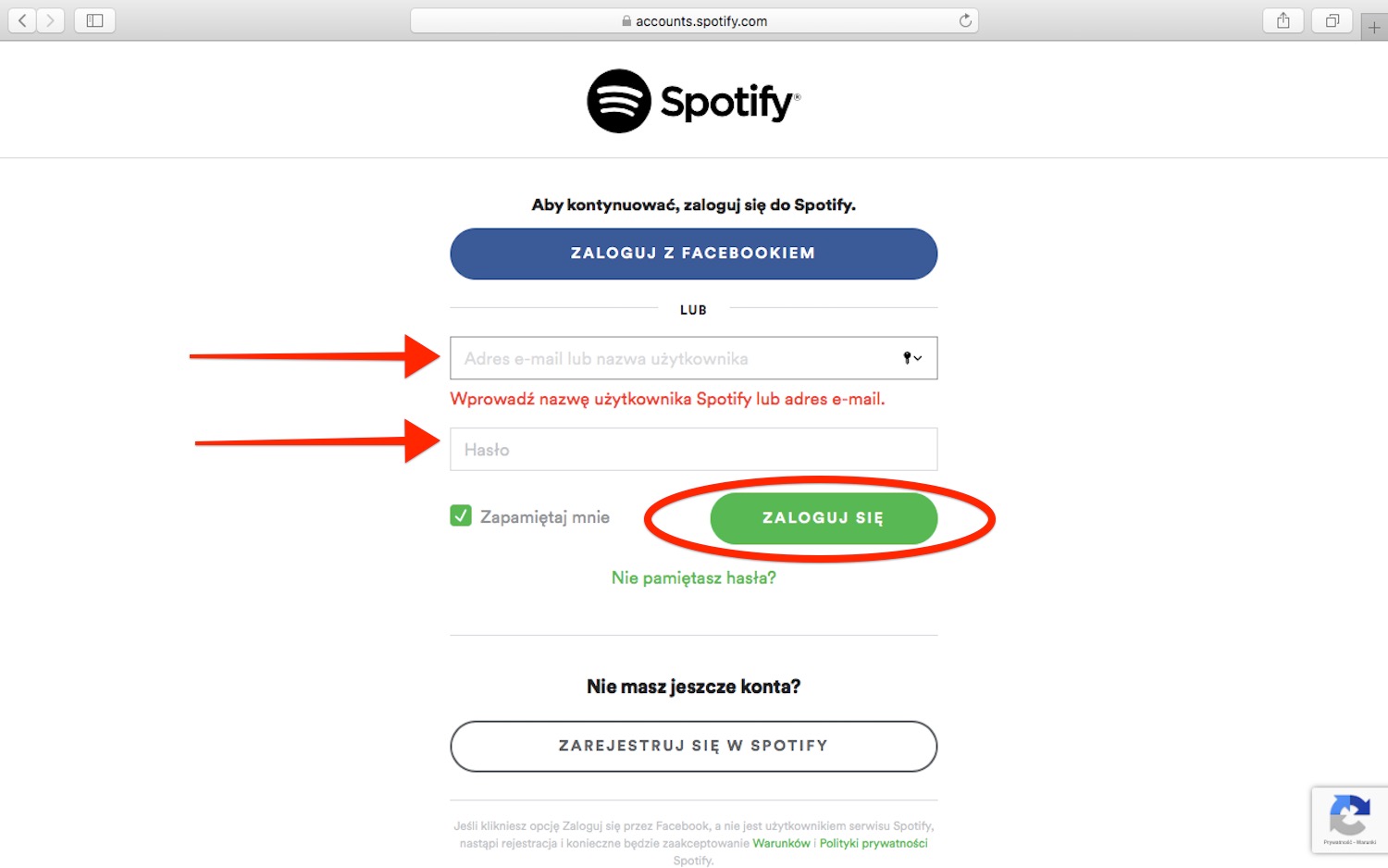1388x868 pixels.
Task: Click Zarejestruj się w Spotify button
Action: (693, 746)
